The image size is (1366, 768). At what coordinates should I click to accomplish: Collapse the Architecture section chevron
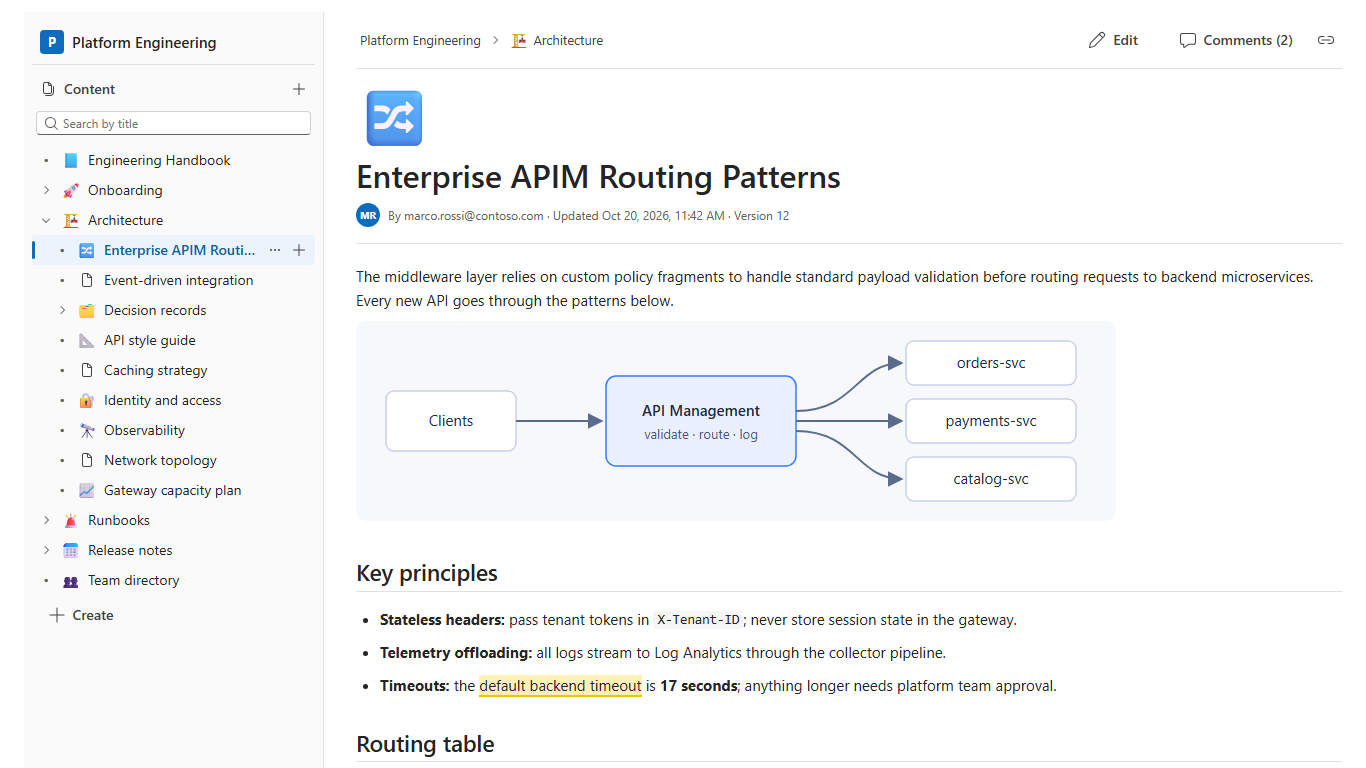pyautogui.click(x=46, y=220)
